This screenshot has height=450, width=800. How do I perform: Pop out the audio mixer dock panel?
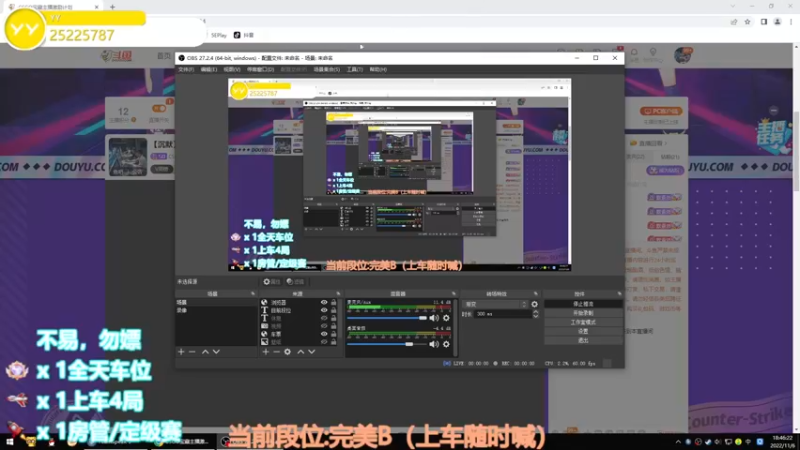pos(454,294)
